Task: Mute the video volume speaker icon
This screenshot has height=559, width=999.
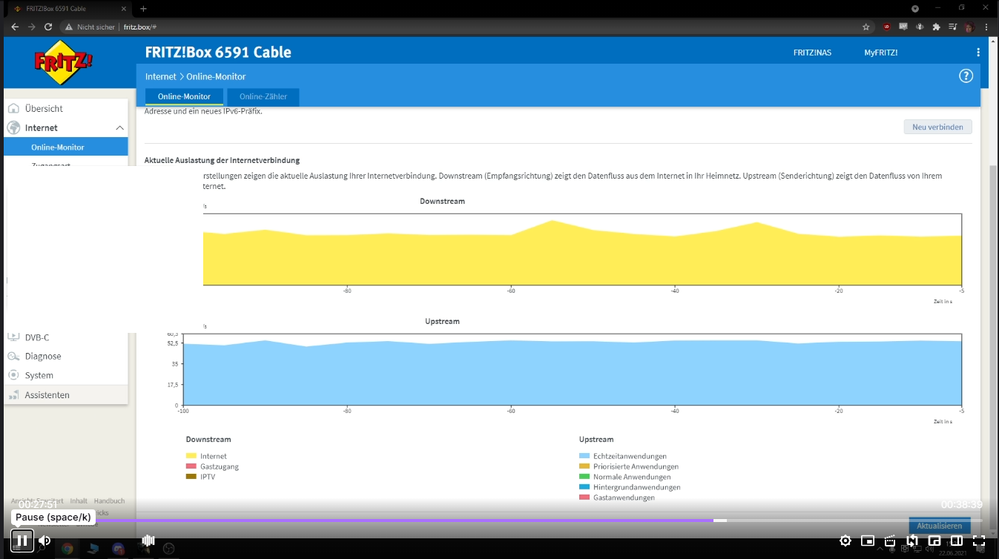Action: (45, 541)
